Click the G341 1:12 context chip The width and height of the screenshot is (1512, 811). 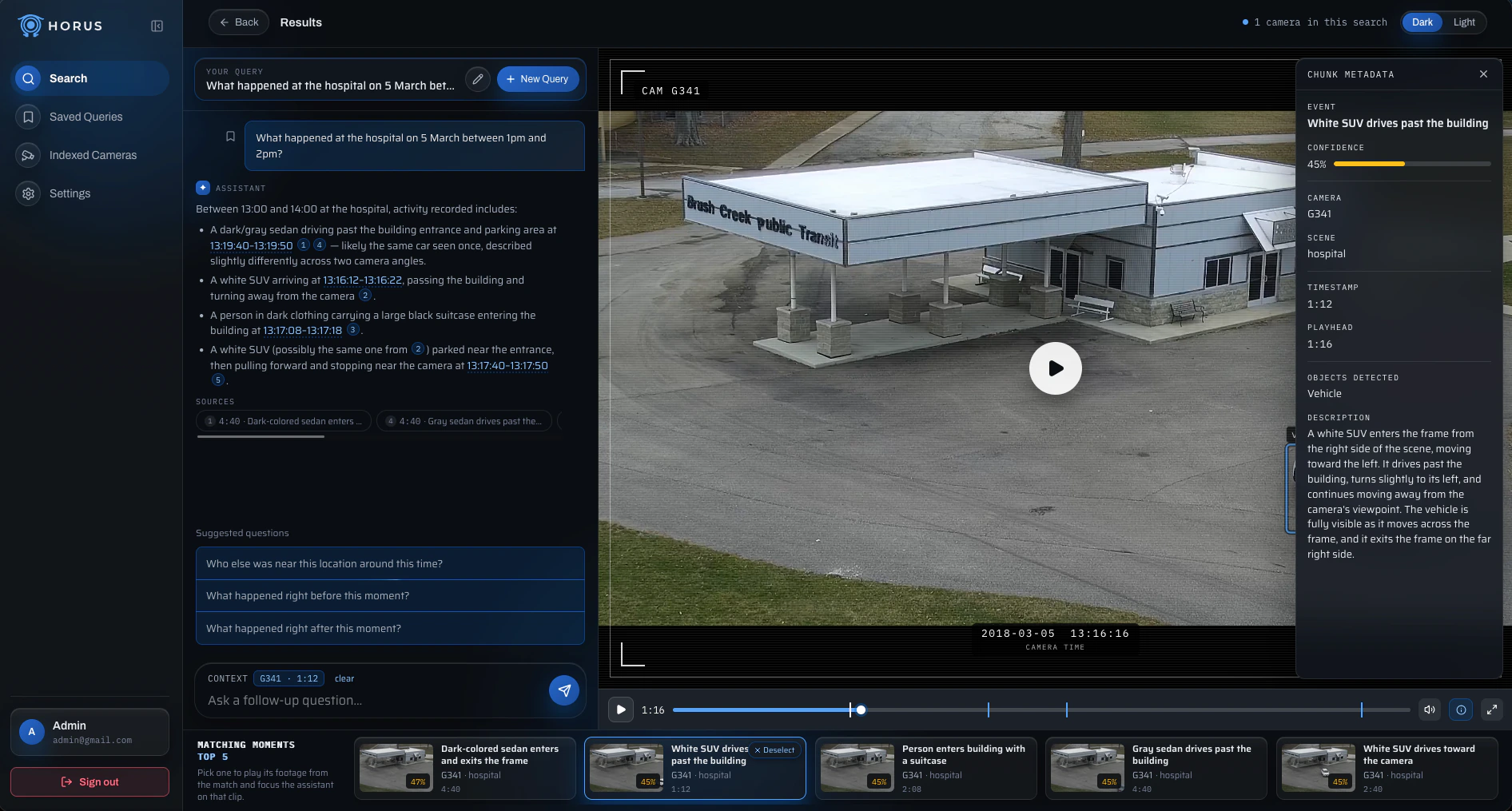click(x=288, y=678)
